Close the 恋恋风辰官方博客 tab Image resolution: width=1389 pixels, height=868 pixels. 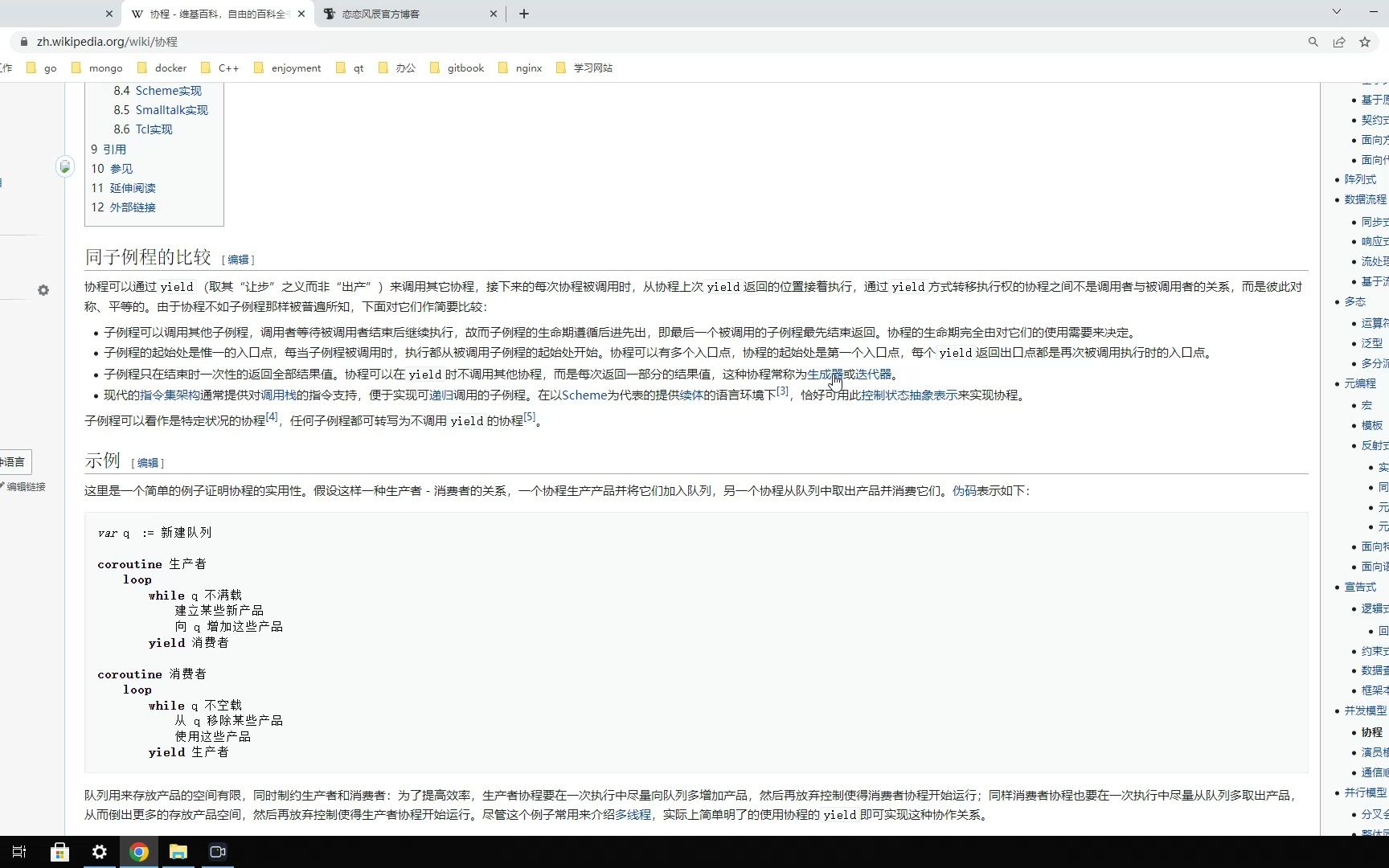point(494,14)
